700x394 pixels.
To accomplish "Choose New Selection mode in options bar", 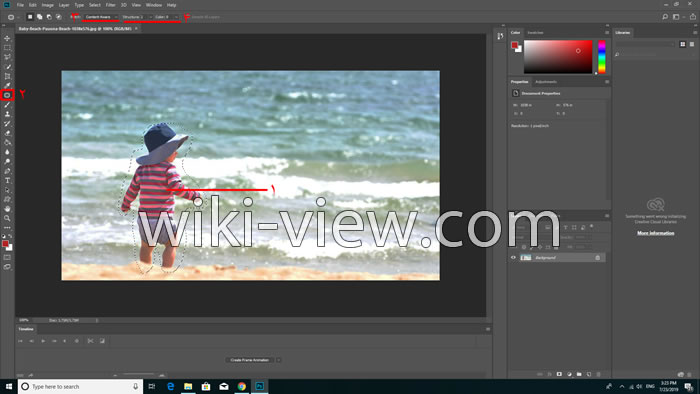I will pyautogui.click(x=30, y=17).
